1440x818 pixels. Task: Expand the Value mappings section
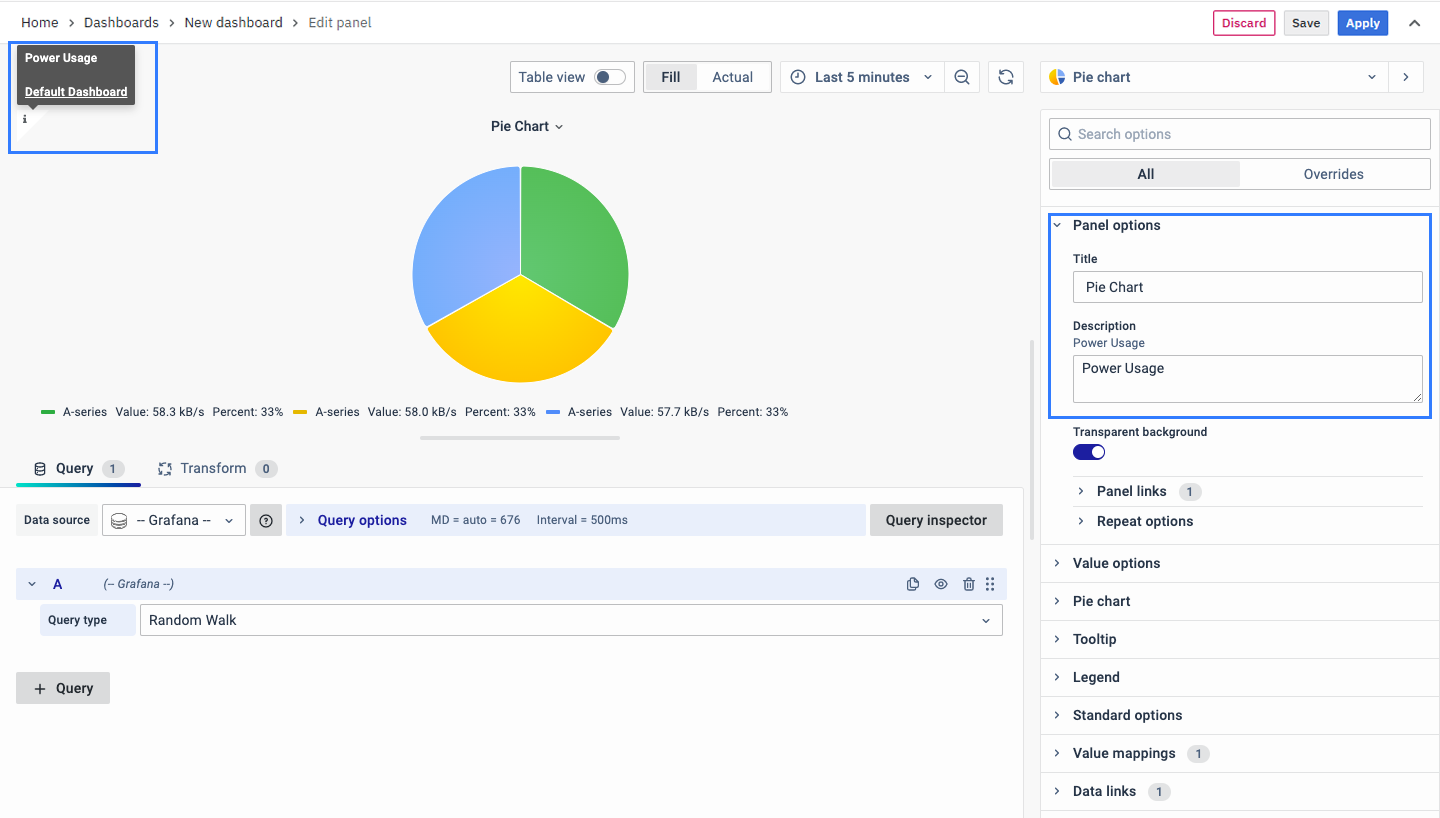tap(1124, 753)
